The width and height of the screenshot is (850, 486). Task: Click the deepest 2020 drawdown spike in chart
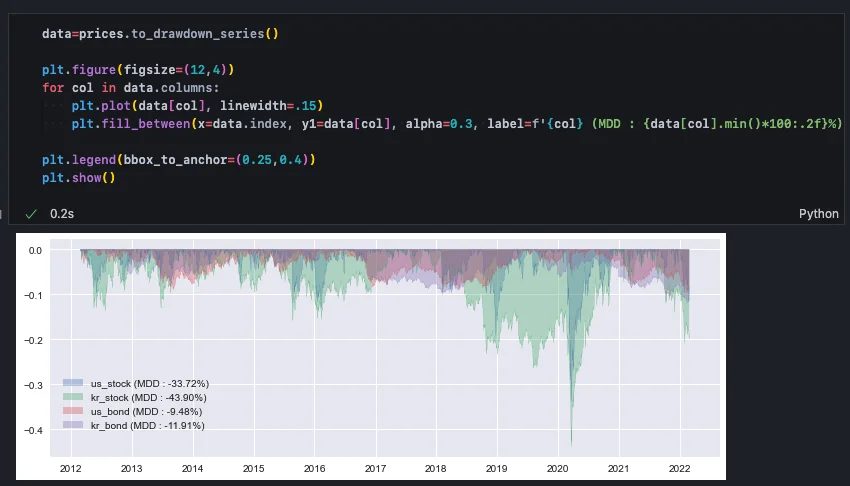(x=571, y=438)
